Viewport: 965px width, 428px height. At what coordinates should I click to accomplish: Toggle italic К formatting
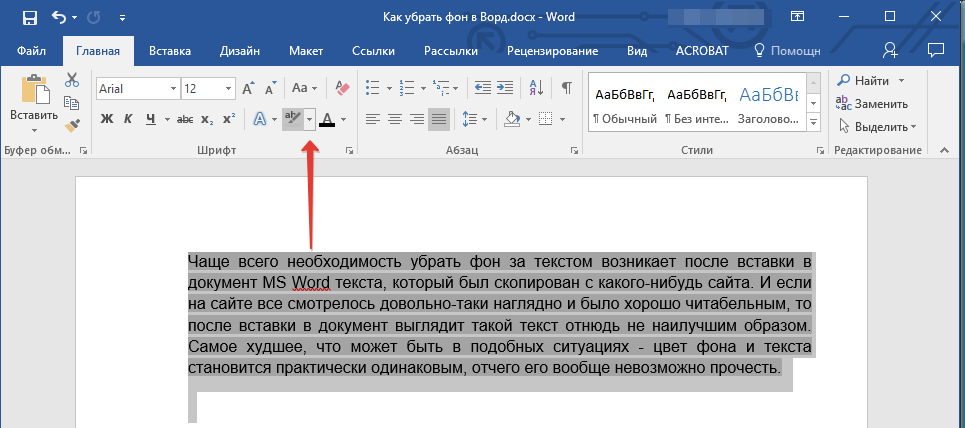coord(129,119)
